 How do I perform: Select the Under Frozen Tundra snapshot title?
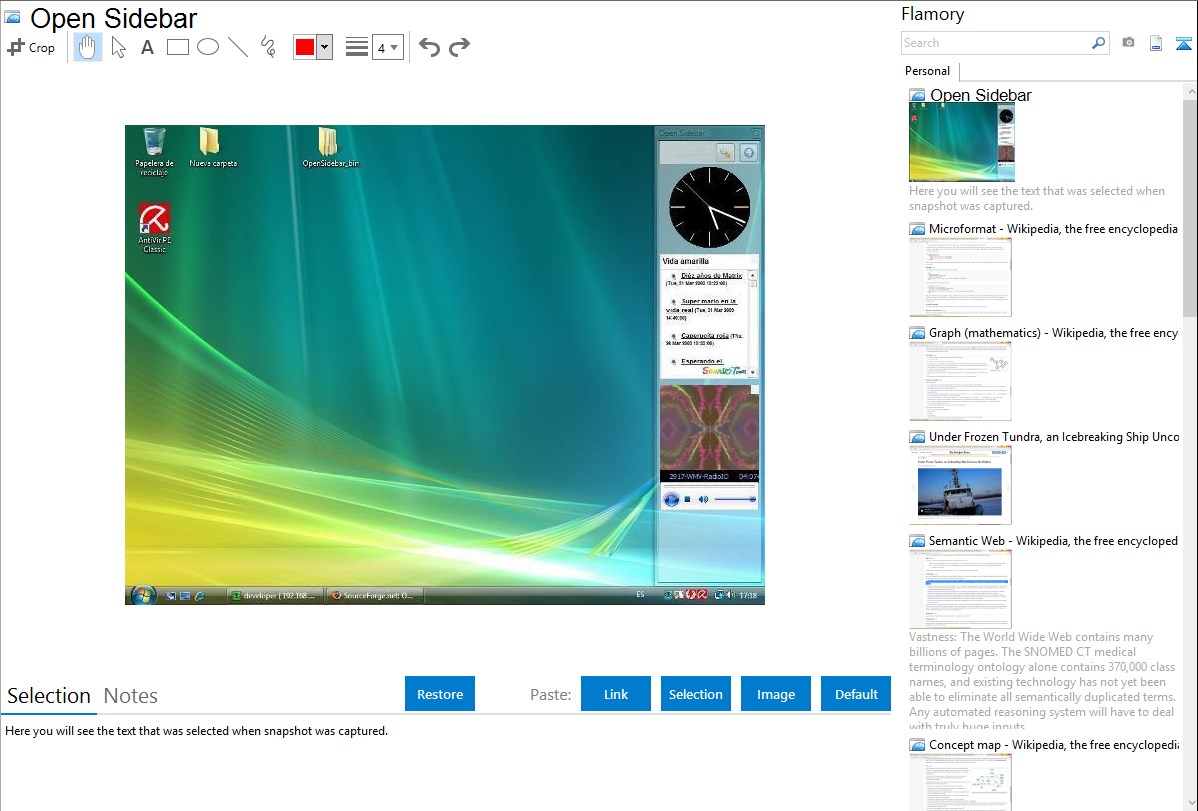coord(1054,436)
